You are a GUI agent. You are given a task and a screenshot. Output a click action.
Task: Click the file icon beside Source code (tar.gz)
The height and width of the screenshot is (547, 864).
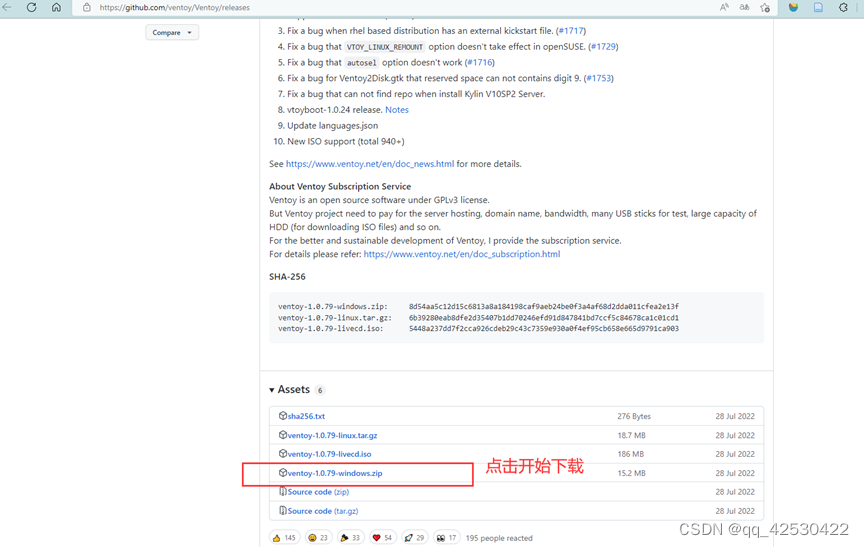[283, 511]
